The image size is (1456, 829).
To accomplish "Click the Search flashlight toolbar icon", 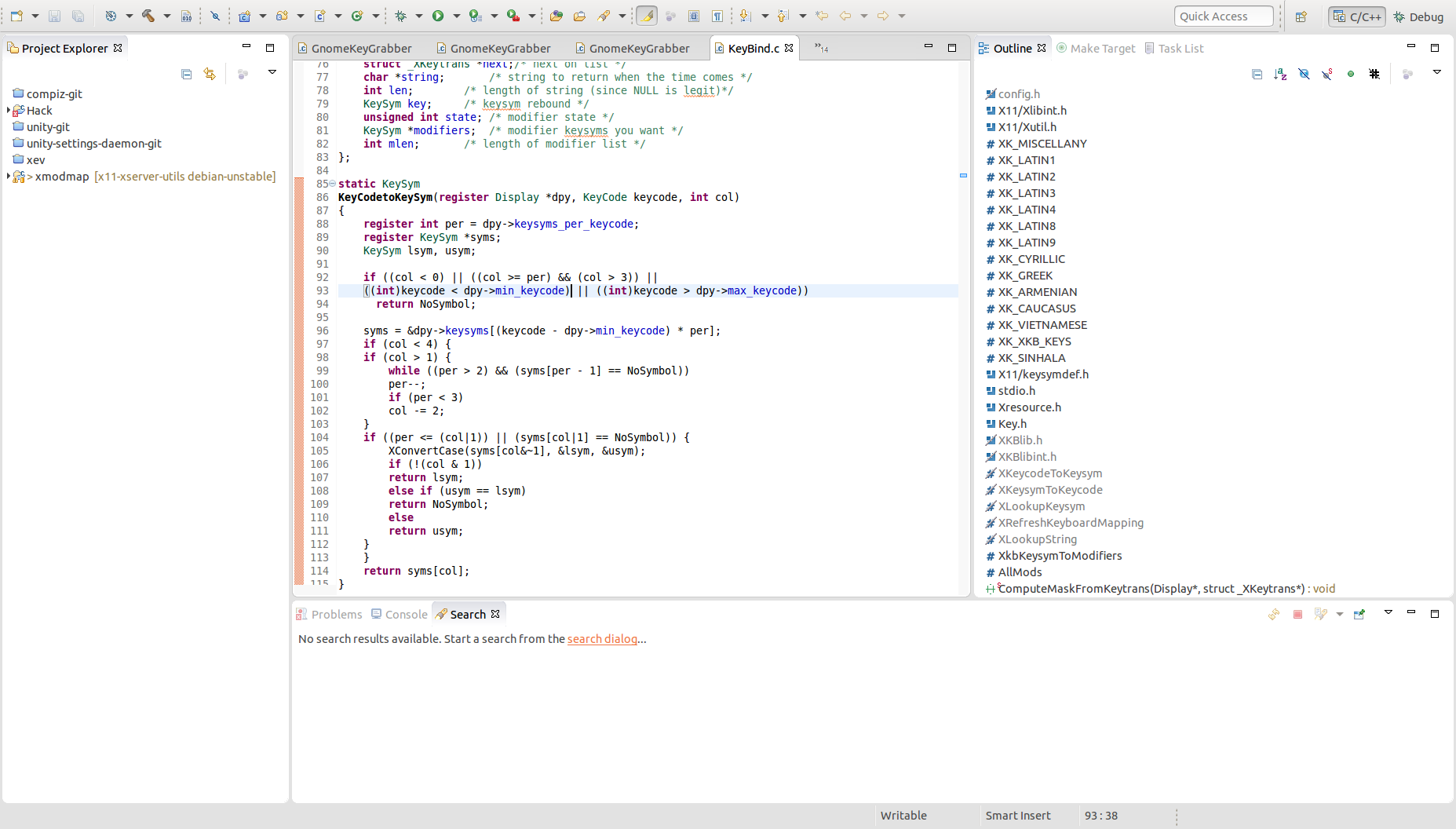I will 604,16.
